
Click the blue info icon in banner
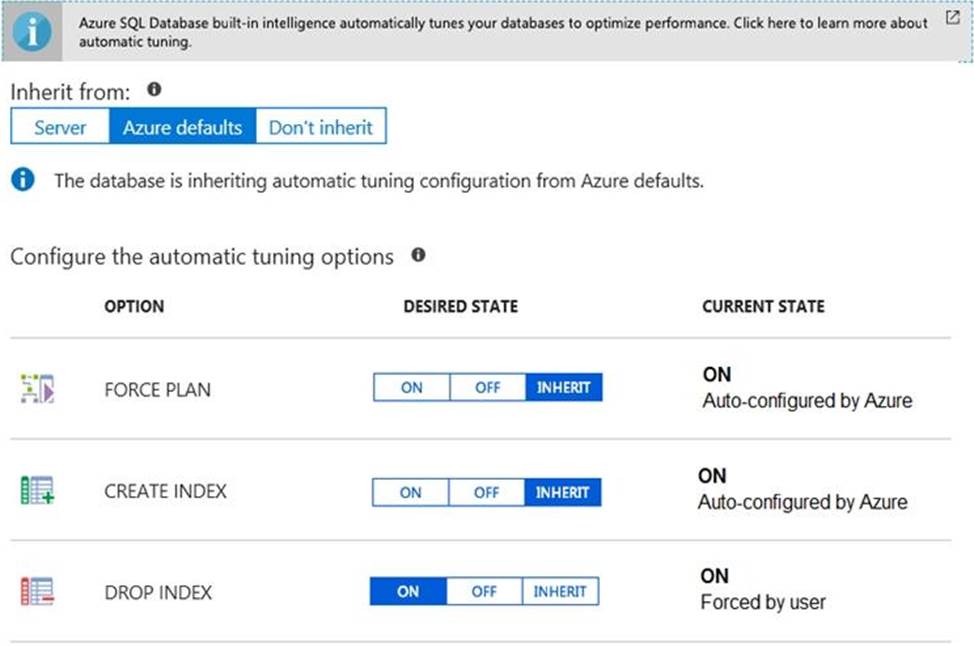35,31
